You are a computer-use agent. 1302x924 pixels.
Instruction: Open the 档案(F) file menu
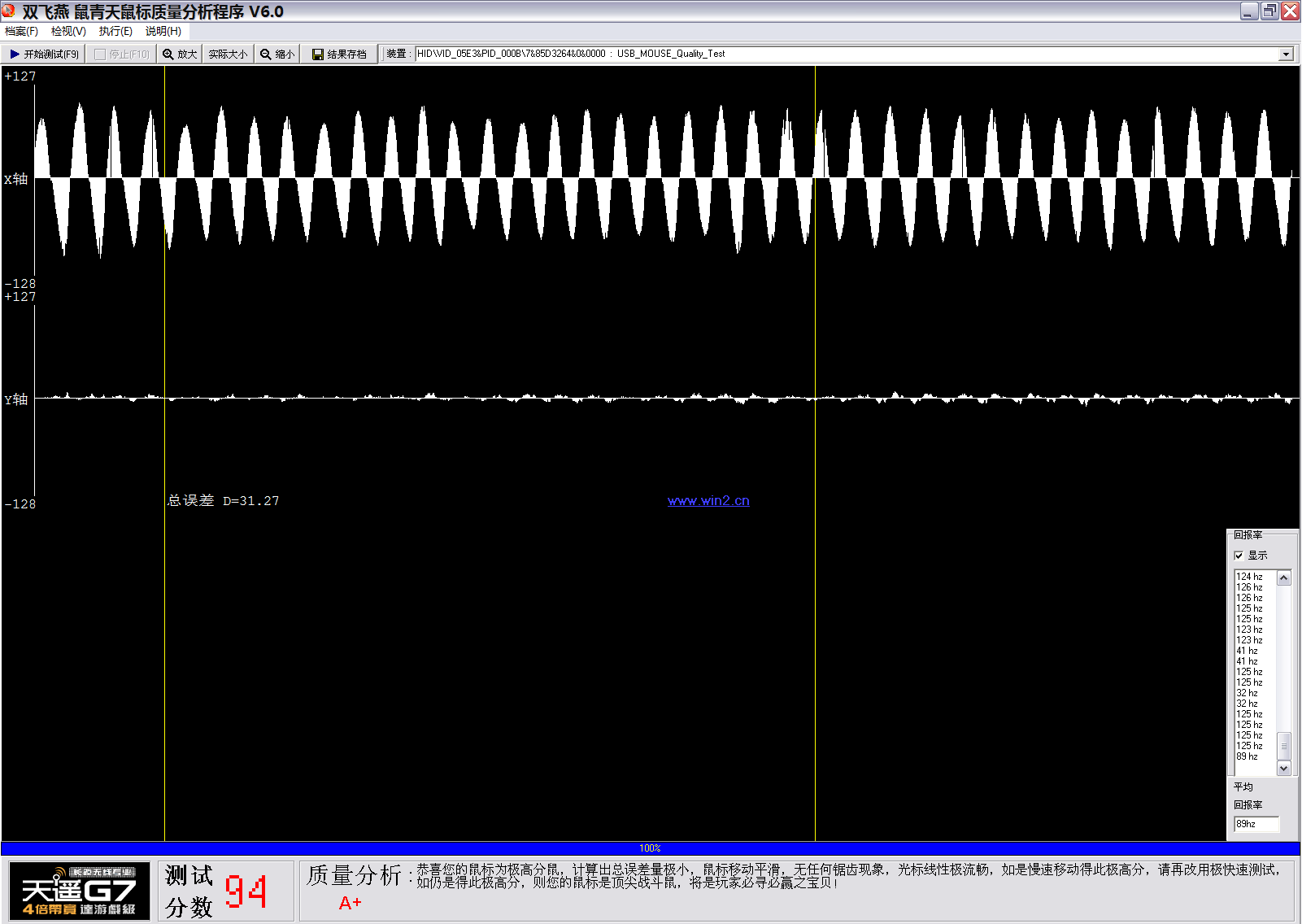pos(22,32)
